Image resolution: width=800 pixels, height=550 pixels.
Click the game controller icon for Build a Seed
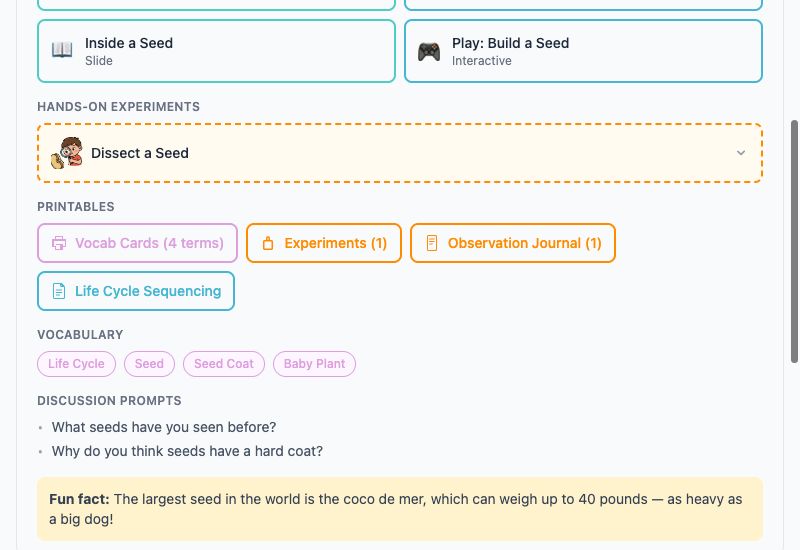(x=429, y=51)
